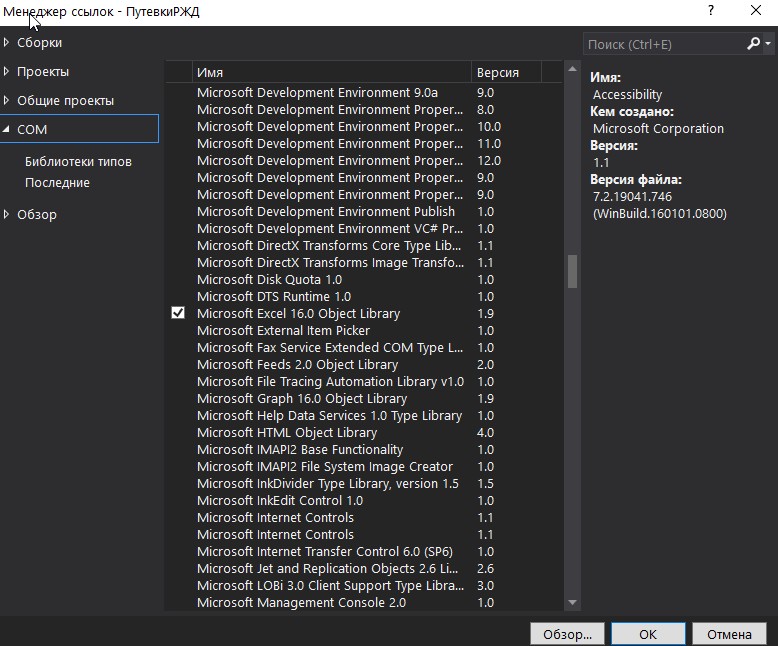
Task: Open the help question mark button
Action: click(x=711, y=11)
